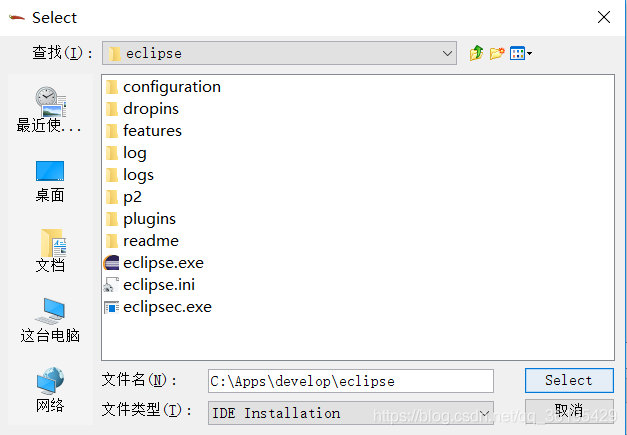Close the Select dialog
The height and width of the screenshot is (435, 627).
604,17
